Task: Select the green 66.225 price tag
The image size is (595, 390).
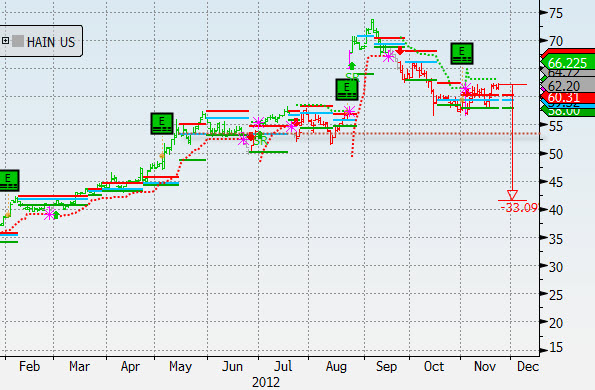Action: click(568, 63)
